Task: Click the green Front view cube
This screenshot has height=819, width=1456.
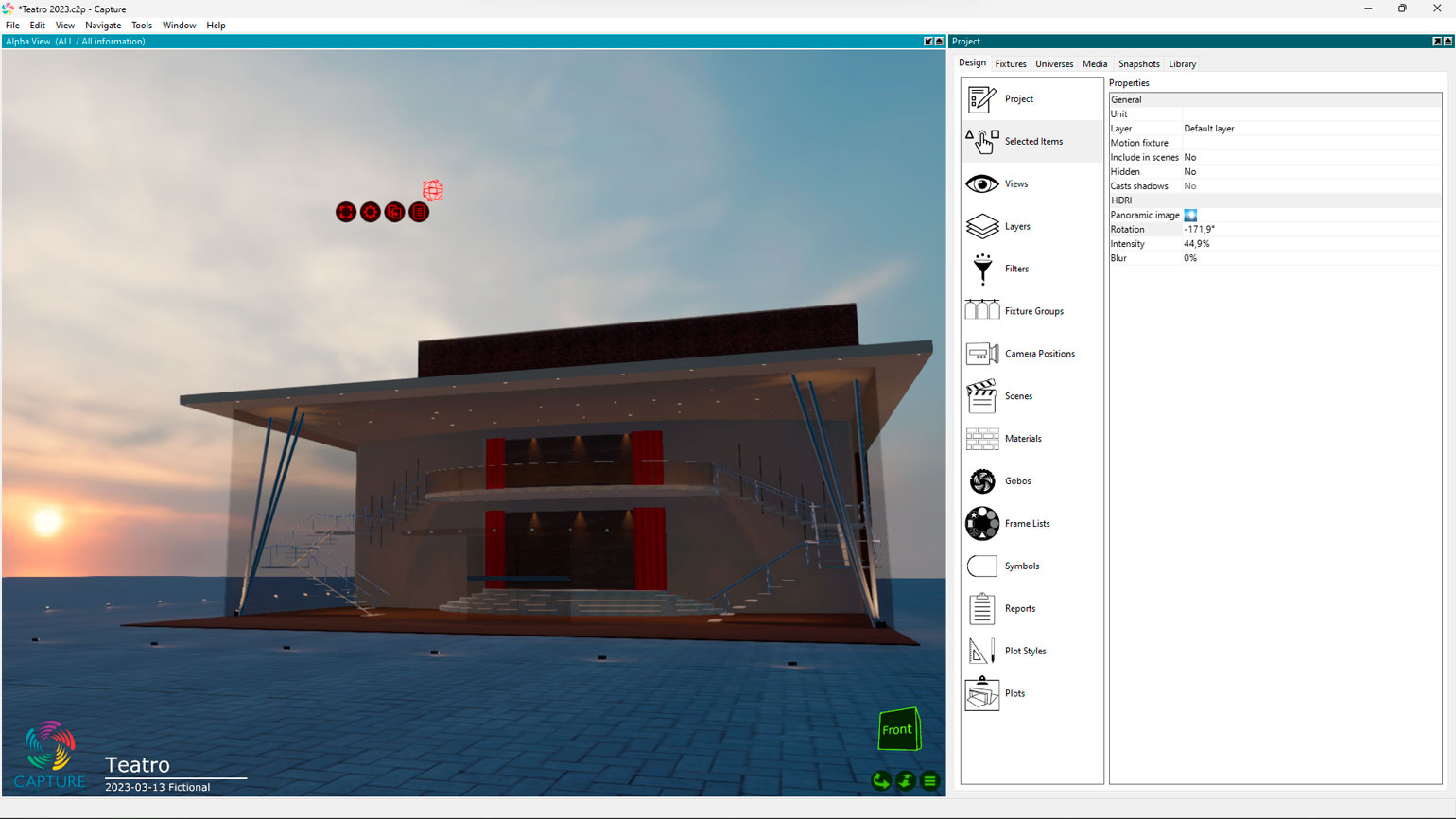Action: coord(898,729)
